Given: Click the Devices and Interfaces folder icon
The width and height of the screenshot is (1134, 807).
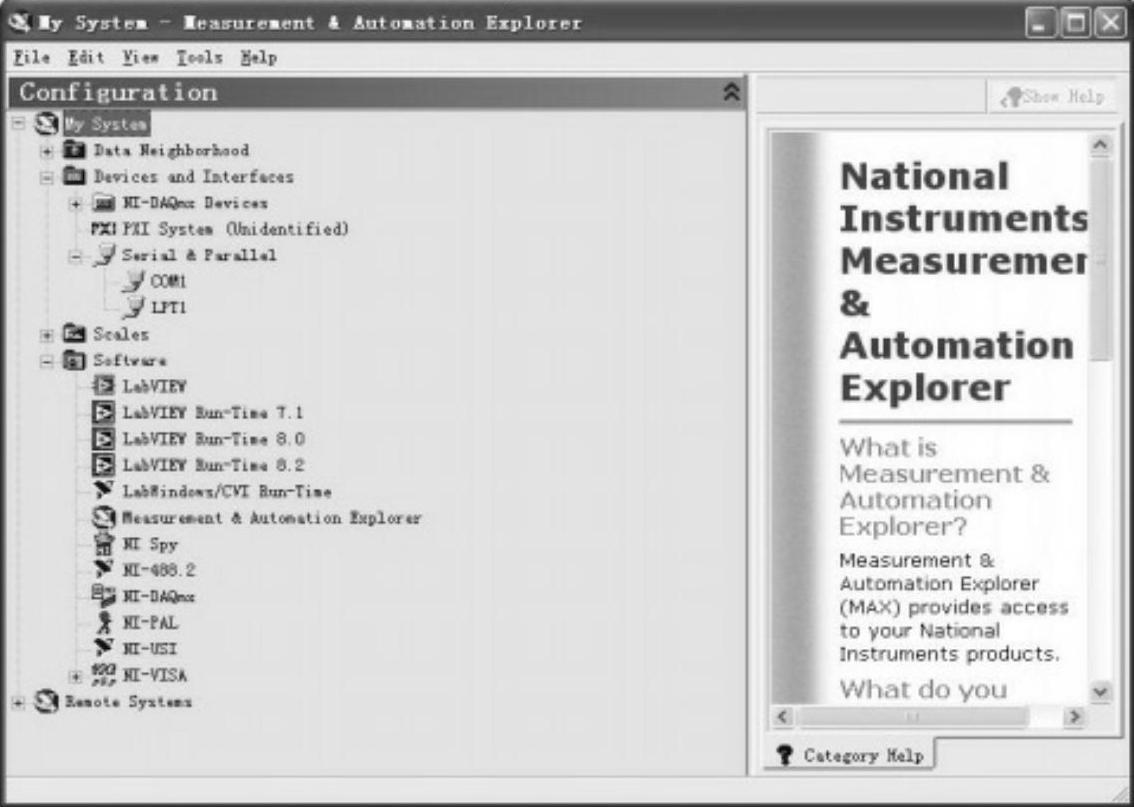Looking at the screenshot, I should [74, 176].
